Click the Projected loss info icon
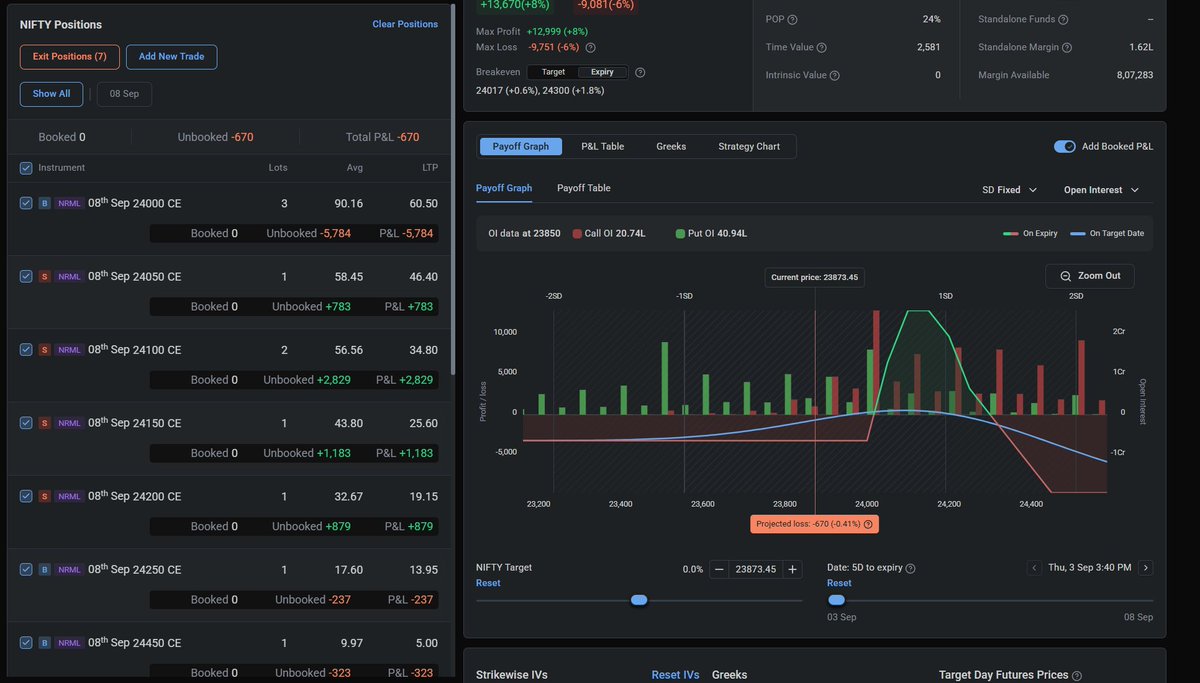The height and width of the screenshot is (683, 1200). pyautogui.click(x=868, y=524)
